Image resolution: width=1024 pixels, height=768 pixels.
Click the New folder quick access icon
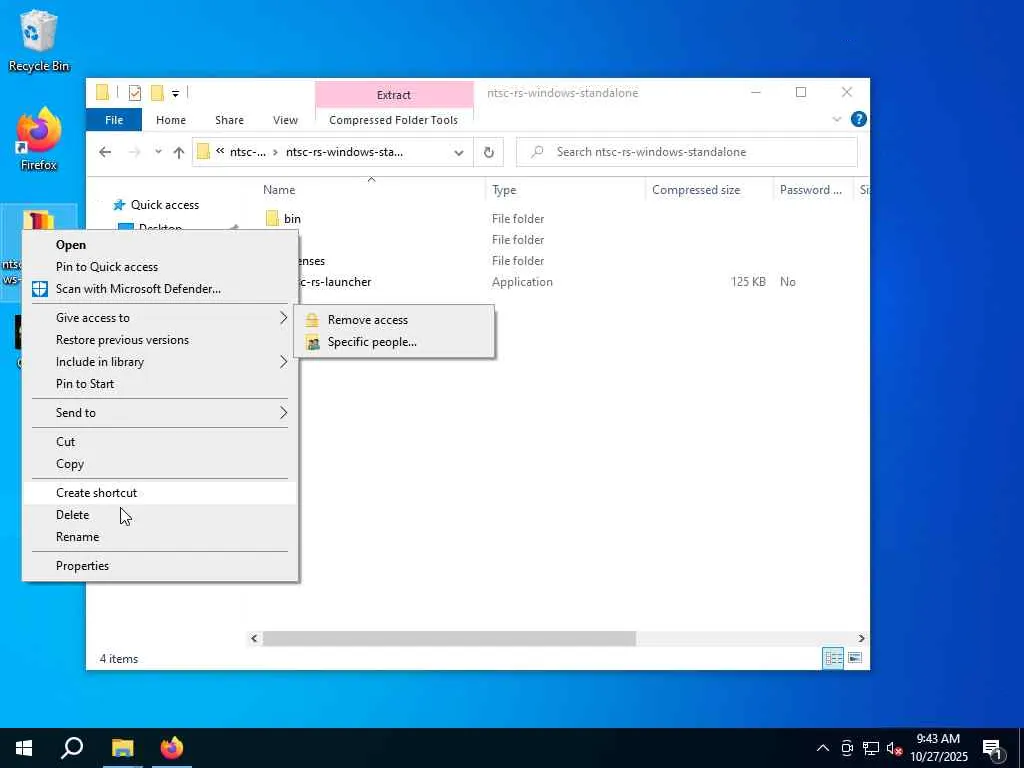(x=157, y=93)
